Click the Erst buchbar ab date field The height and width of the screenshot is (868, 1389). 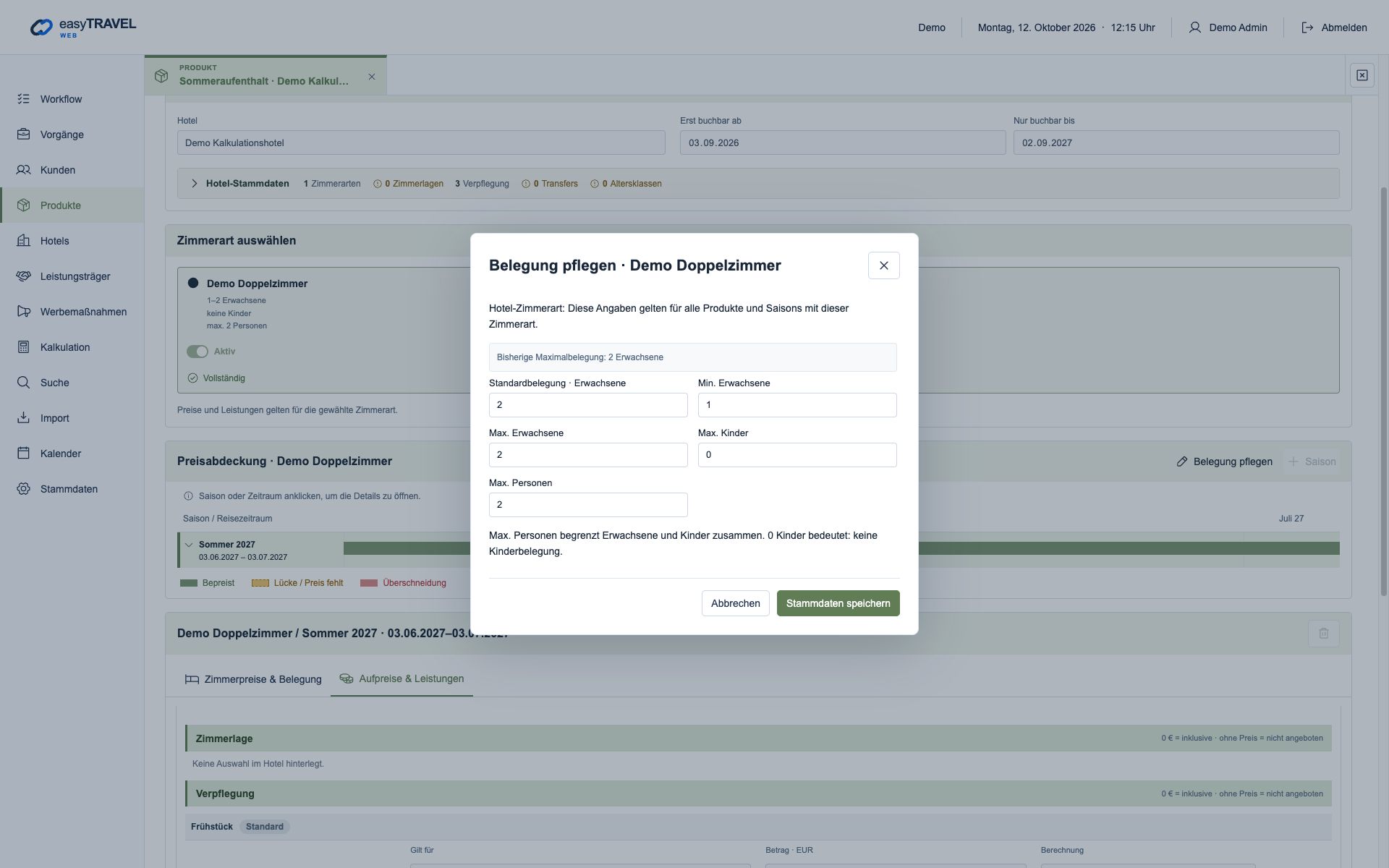click(x=843, y=142)
